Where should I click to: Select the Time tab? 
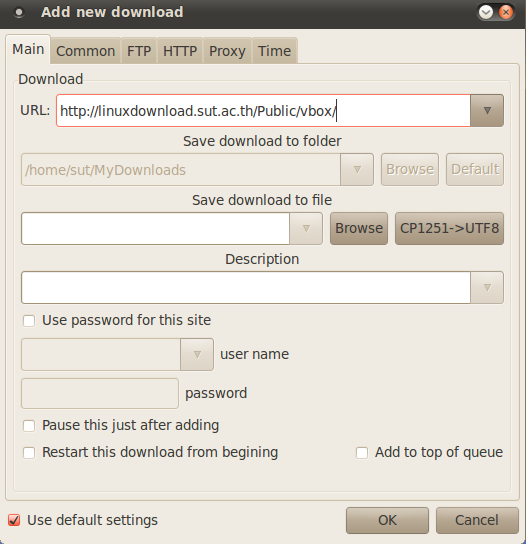tap(274, 51)
